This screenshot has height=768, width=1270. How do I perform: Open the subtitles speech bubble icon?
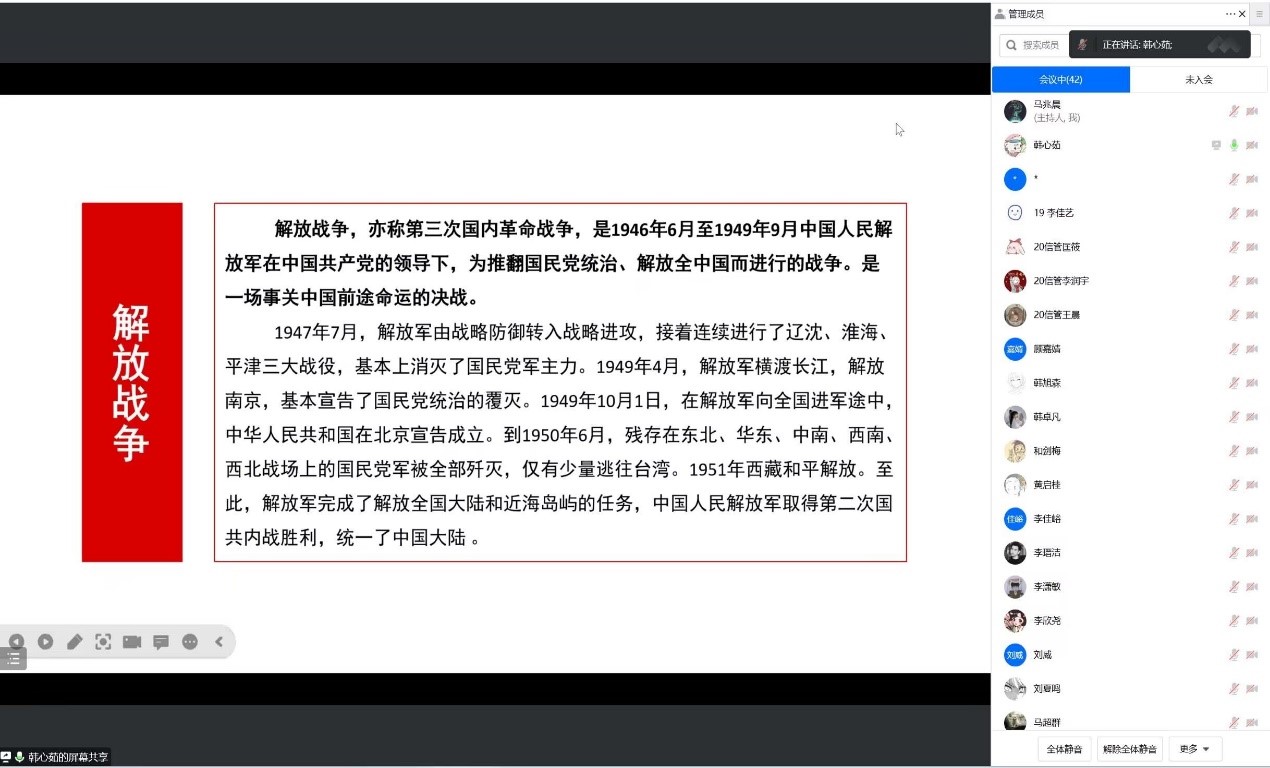click(x=161, y=642)
